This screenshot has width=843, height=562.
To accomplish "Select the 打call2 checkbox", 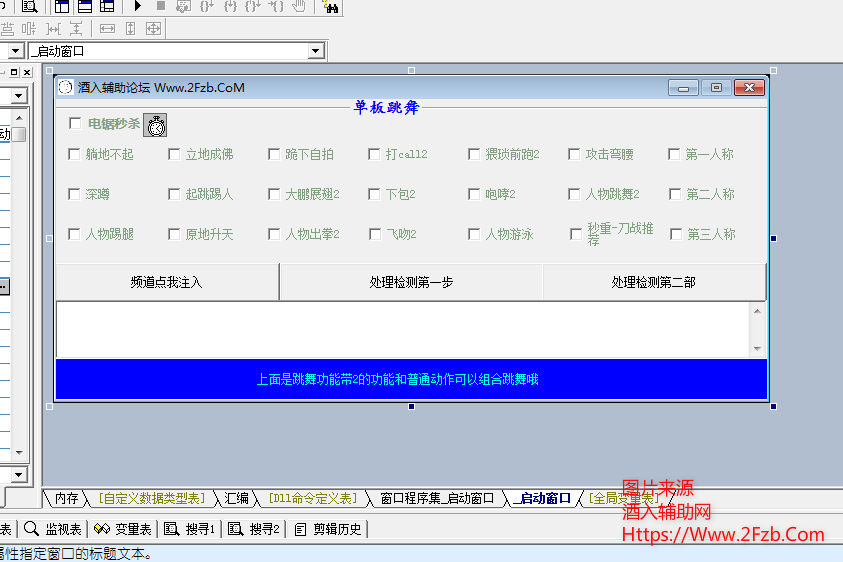I will pyautogui.click(x=374, y=154).
